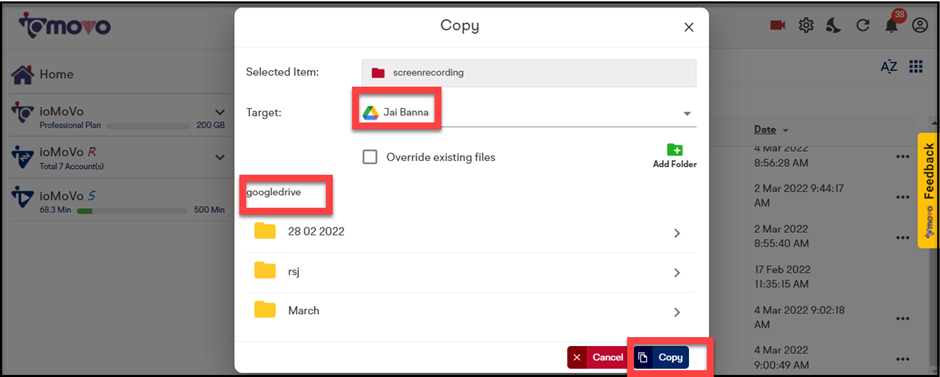
Task: Open the Feedback side tab
Action: [928, 191]
